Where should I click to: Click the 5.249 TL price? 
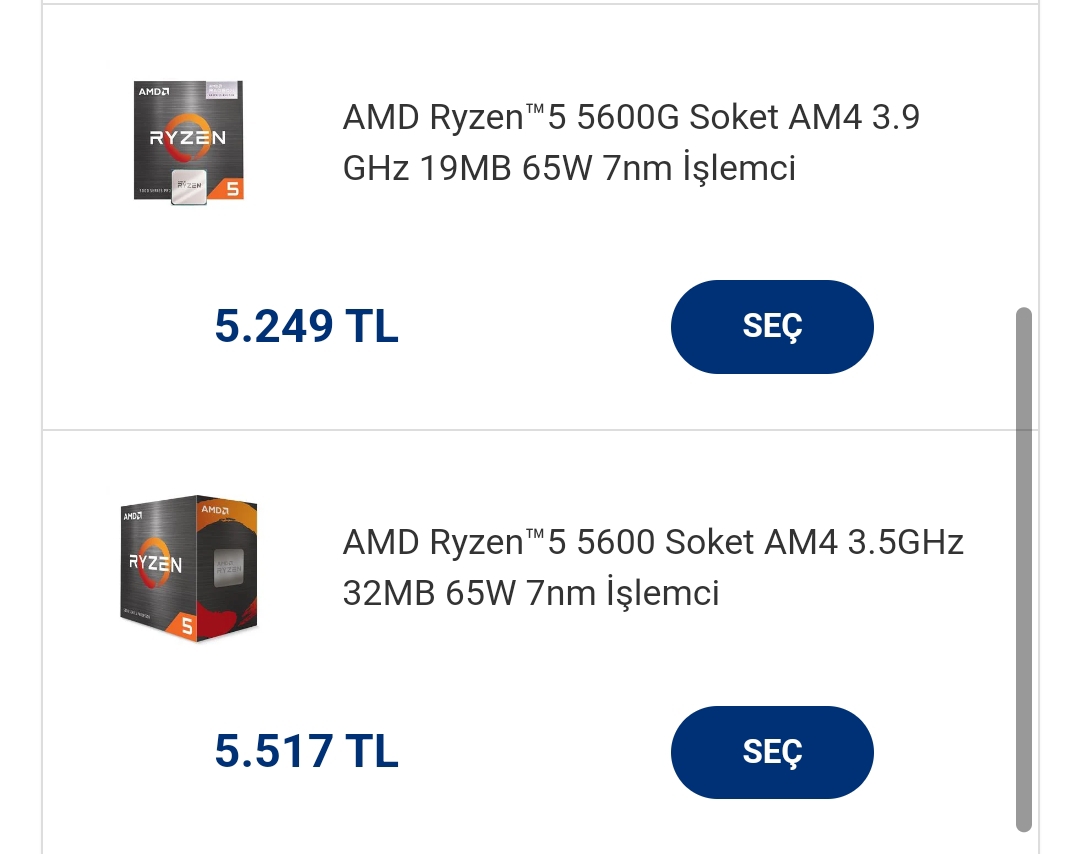(x=307, y=326)
